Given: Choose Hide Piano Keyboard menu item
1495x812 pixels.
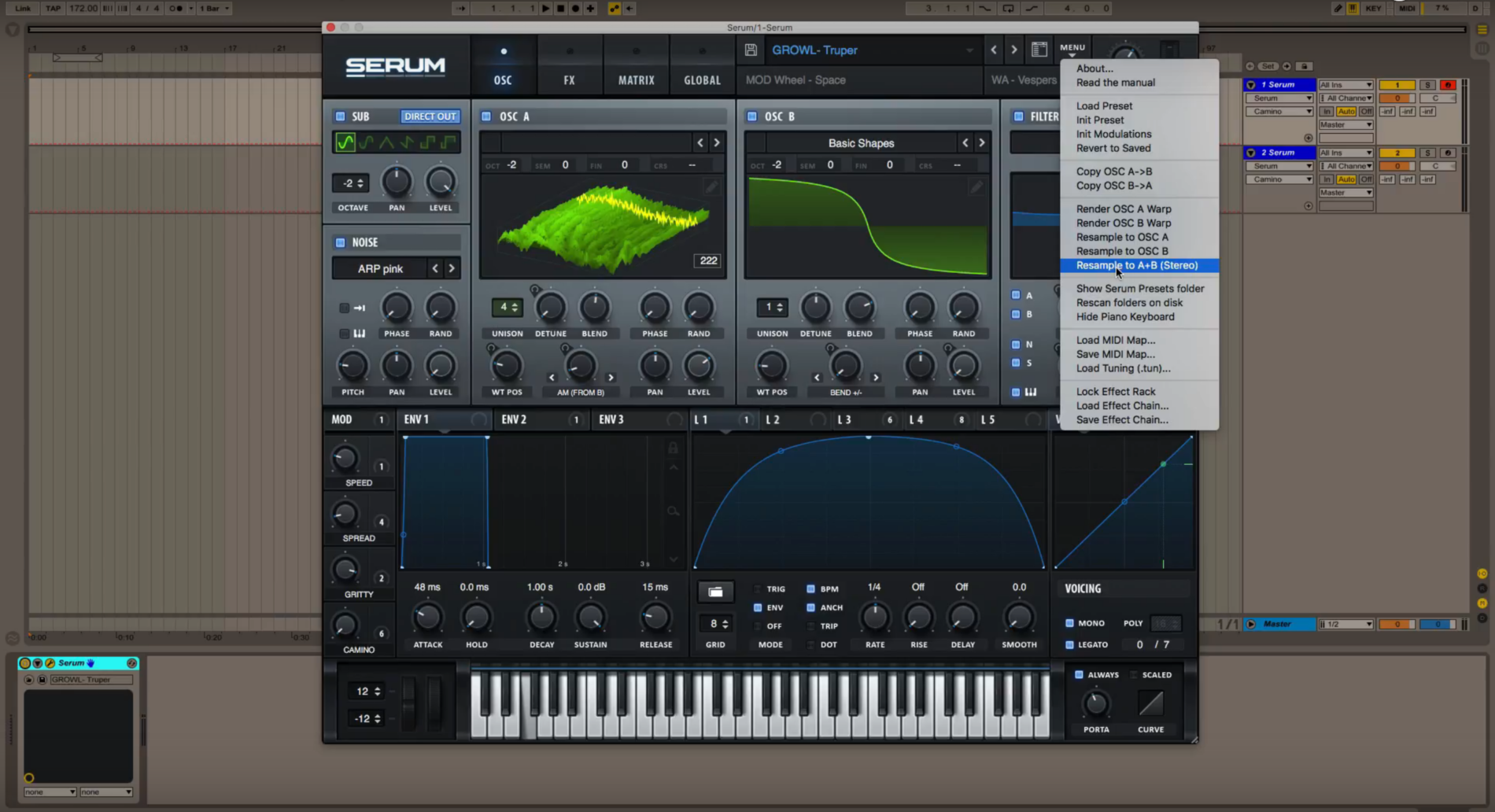Looking at the screenshot, I should coord(1139,316).
